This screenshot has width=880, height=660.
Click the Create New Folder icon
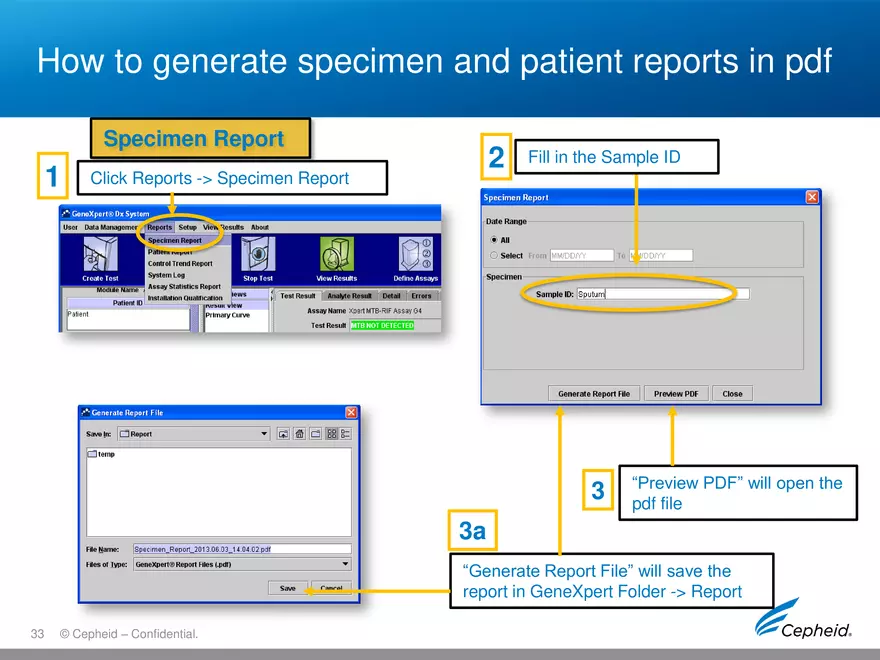pos(314,433)
